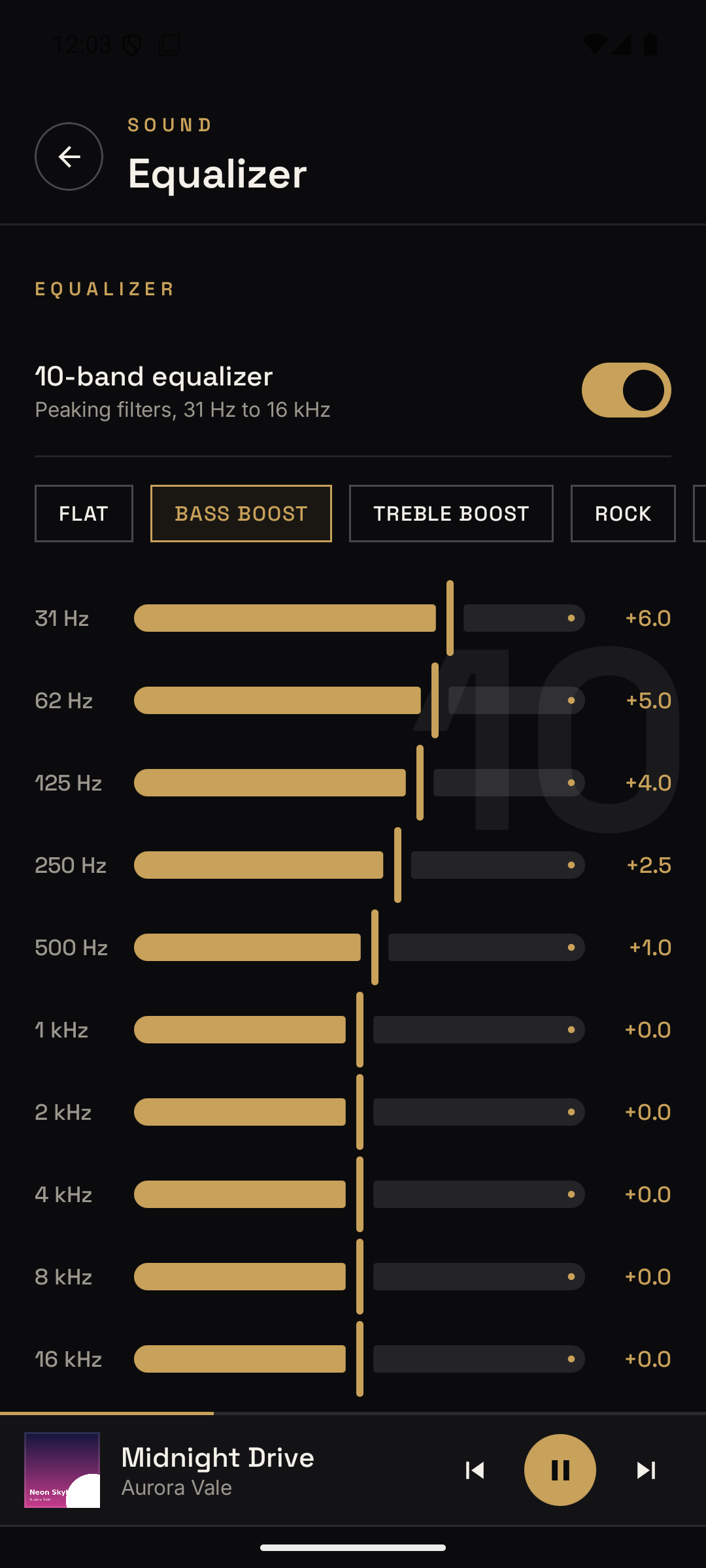Disable the 10-band equalizer switch
Screen dimensions: 706x1568
click(x=626, y=390)
